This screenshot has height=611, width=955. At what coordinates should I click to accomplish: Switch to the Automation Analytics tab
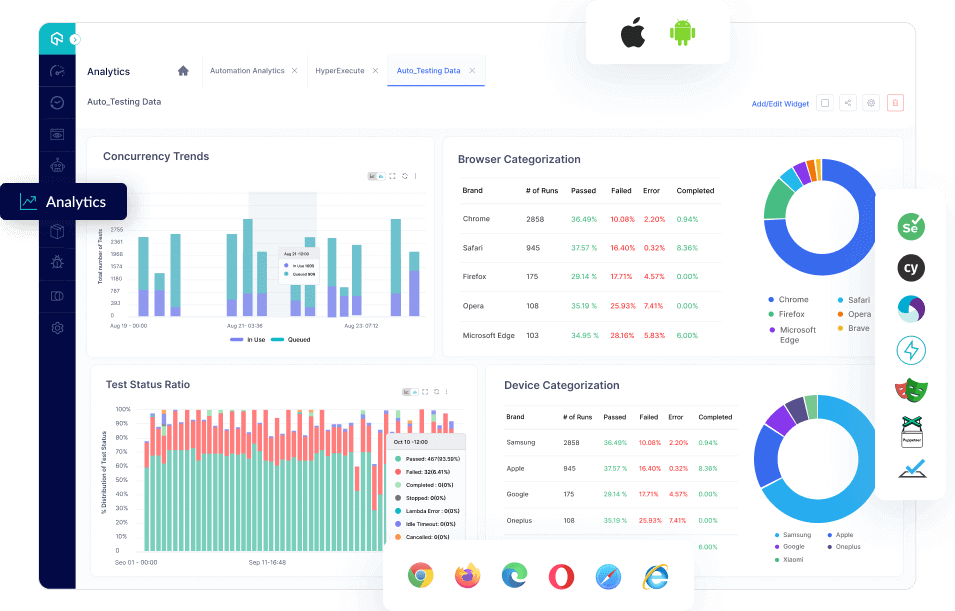point(248,71)
